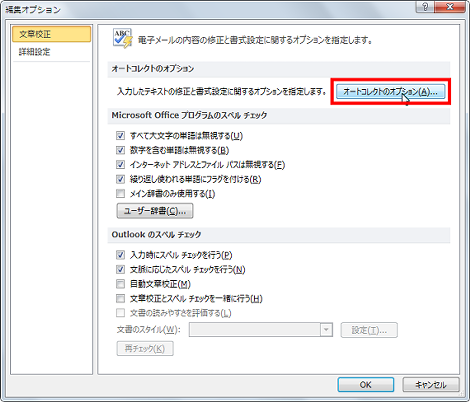This screenshot has width=470, height=402.
Task: Open the ユーザー辞書(C) dialog
Action: 155,211
